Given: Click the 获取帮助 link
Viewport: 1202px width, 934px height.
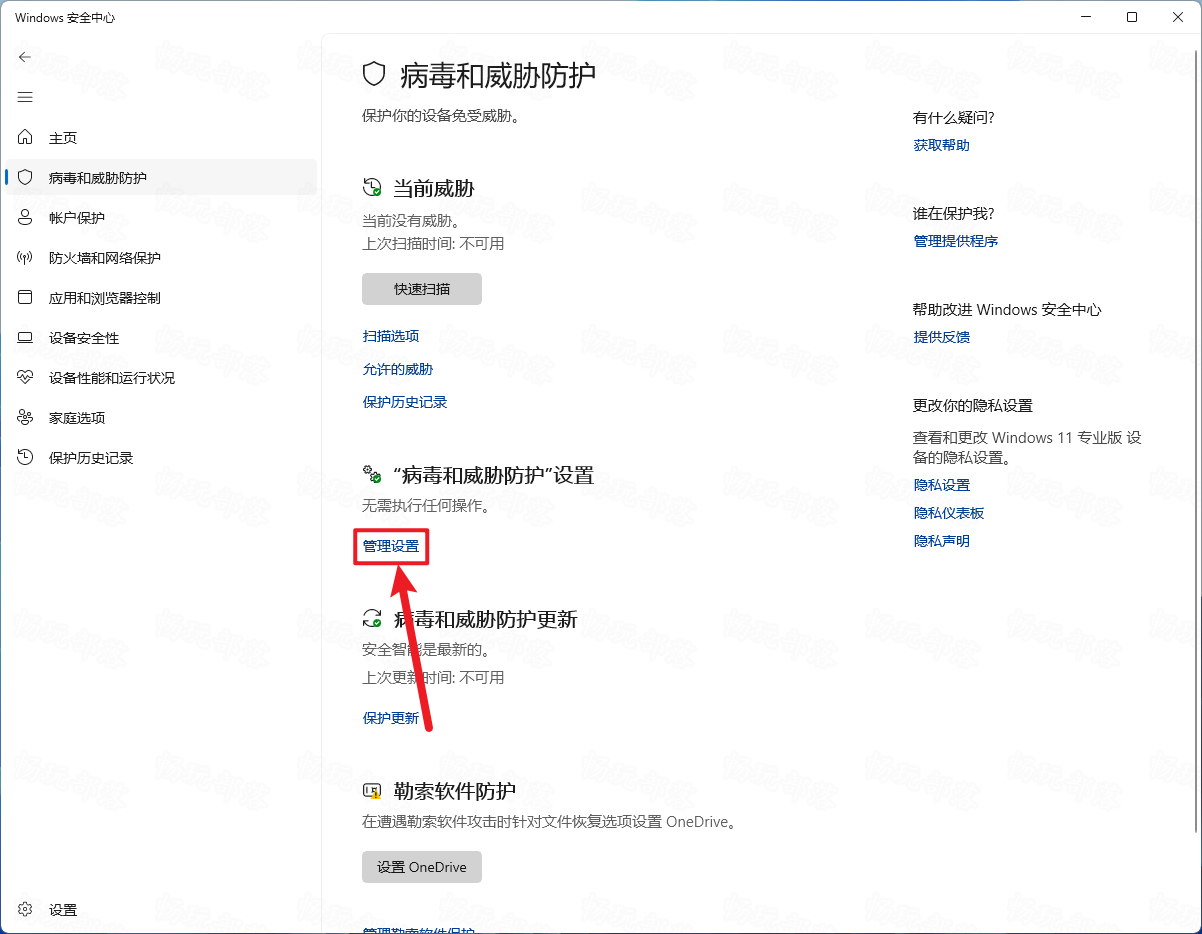Looking at the screenshot, I should [x=942, y=145].
